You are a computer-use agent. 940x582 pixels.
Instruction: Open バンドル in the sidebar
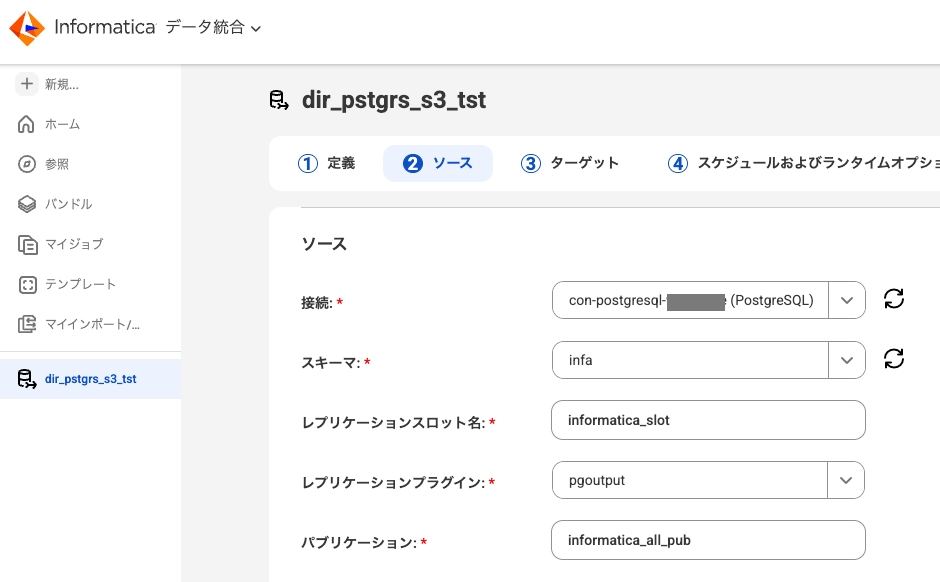coord(68,204)
